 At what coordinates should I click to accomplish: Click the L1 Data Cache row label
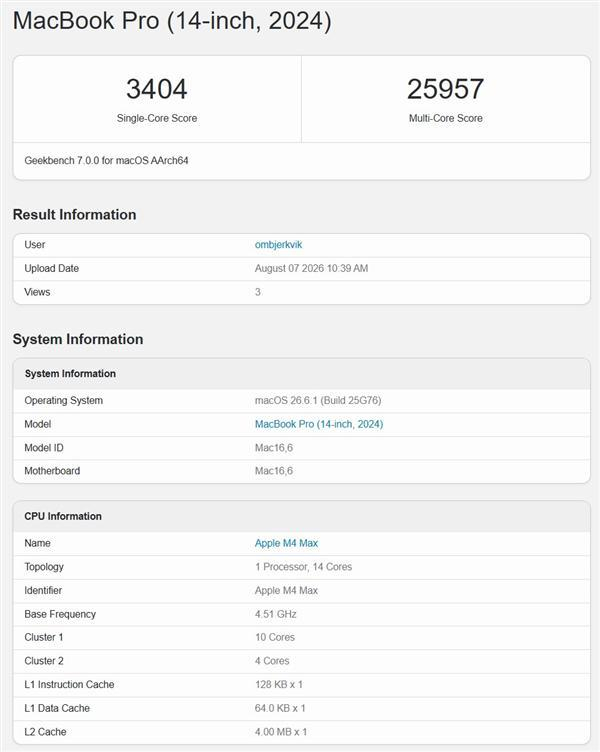point(57,708)
